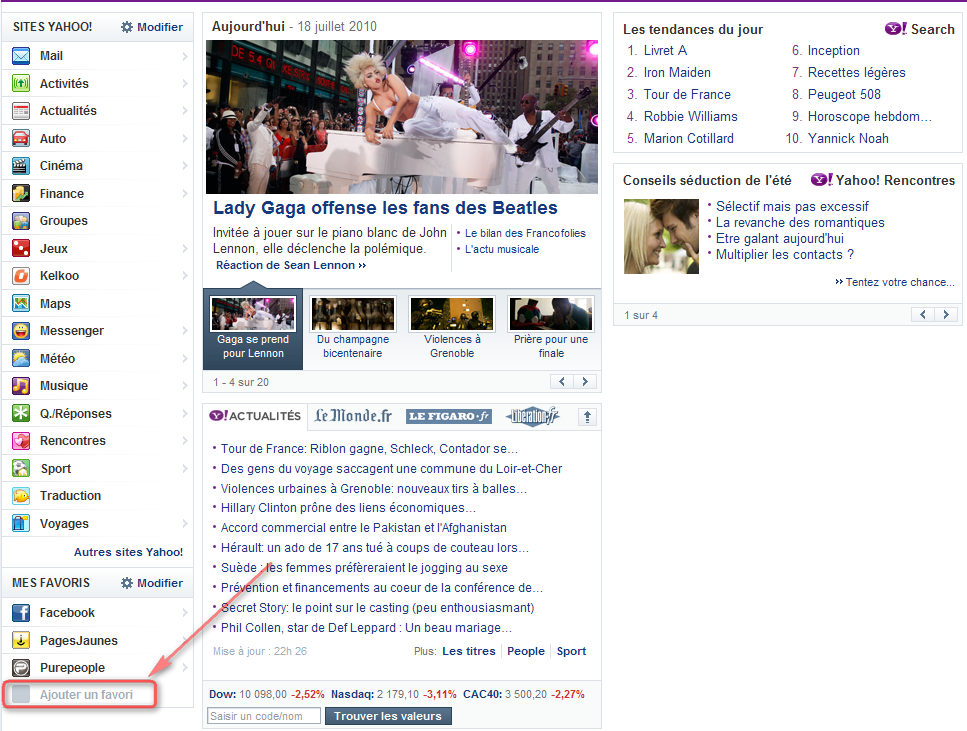Switch to the Y! Actualités tab
967x731 pixels.
(x=255, y=416)
